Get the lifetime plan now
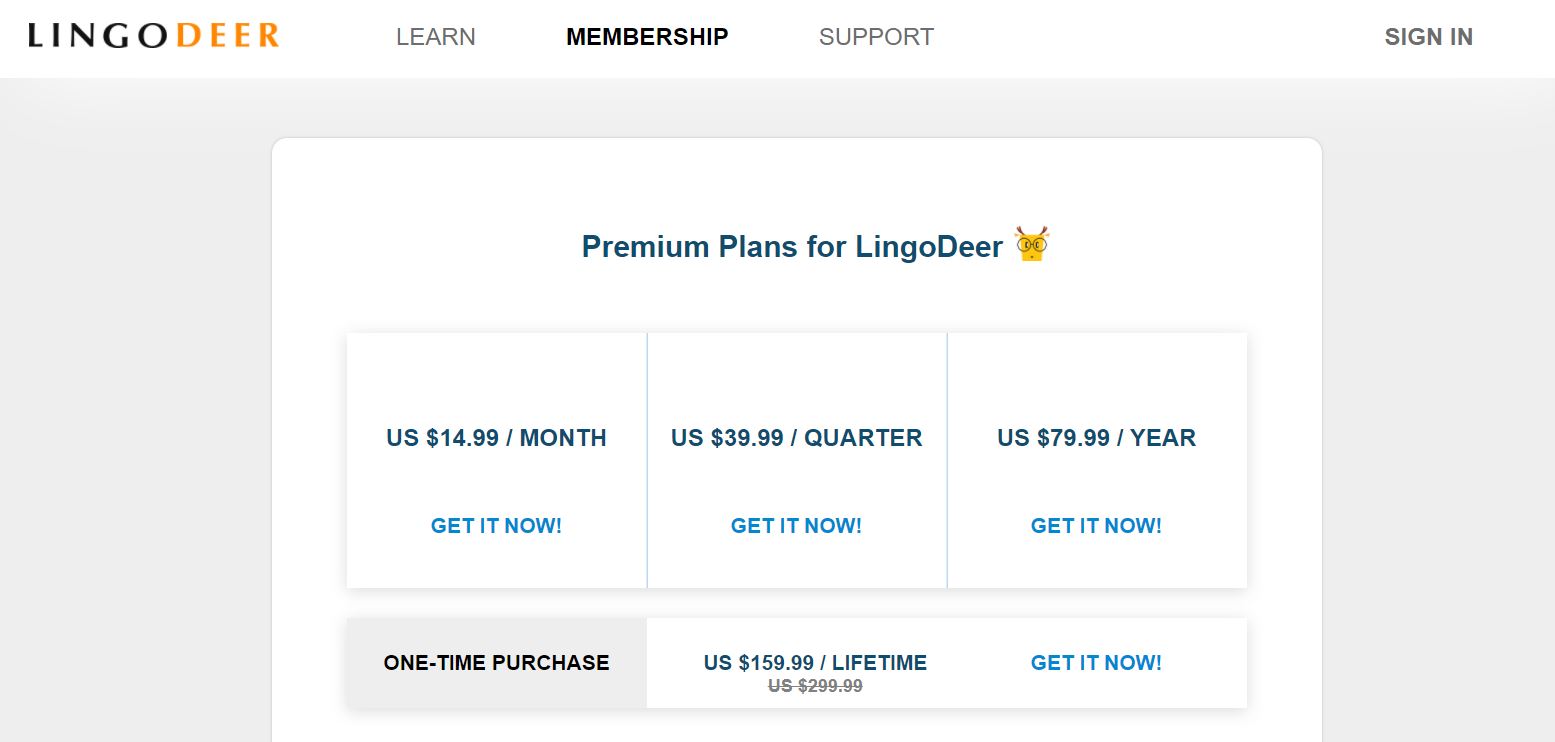Image resolution: width=1555 pixels, height=742 pixels. click(x=1096, y=663)
